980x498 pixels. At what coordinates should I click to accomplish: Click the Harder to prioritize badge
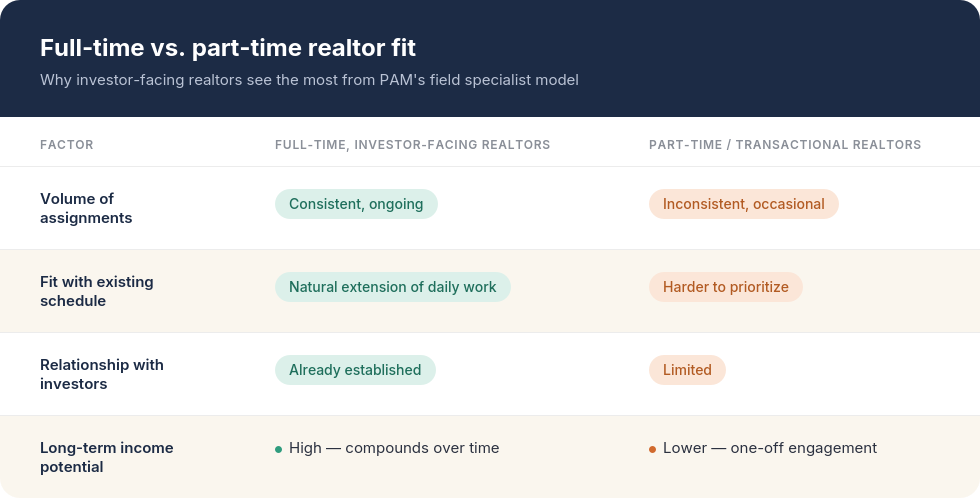(726, 287)
